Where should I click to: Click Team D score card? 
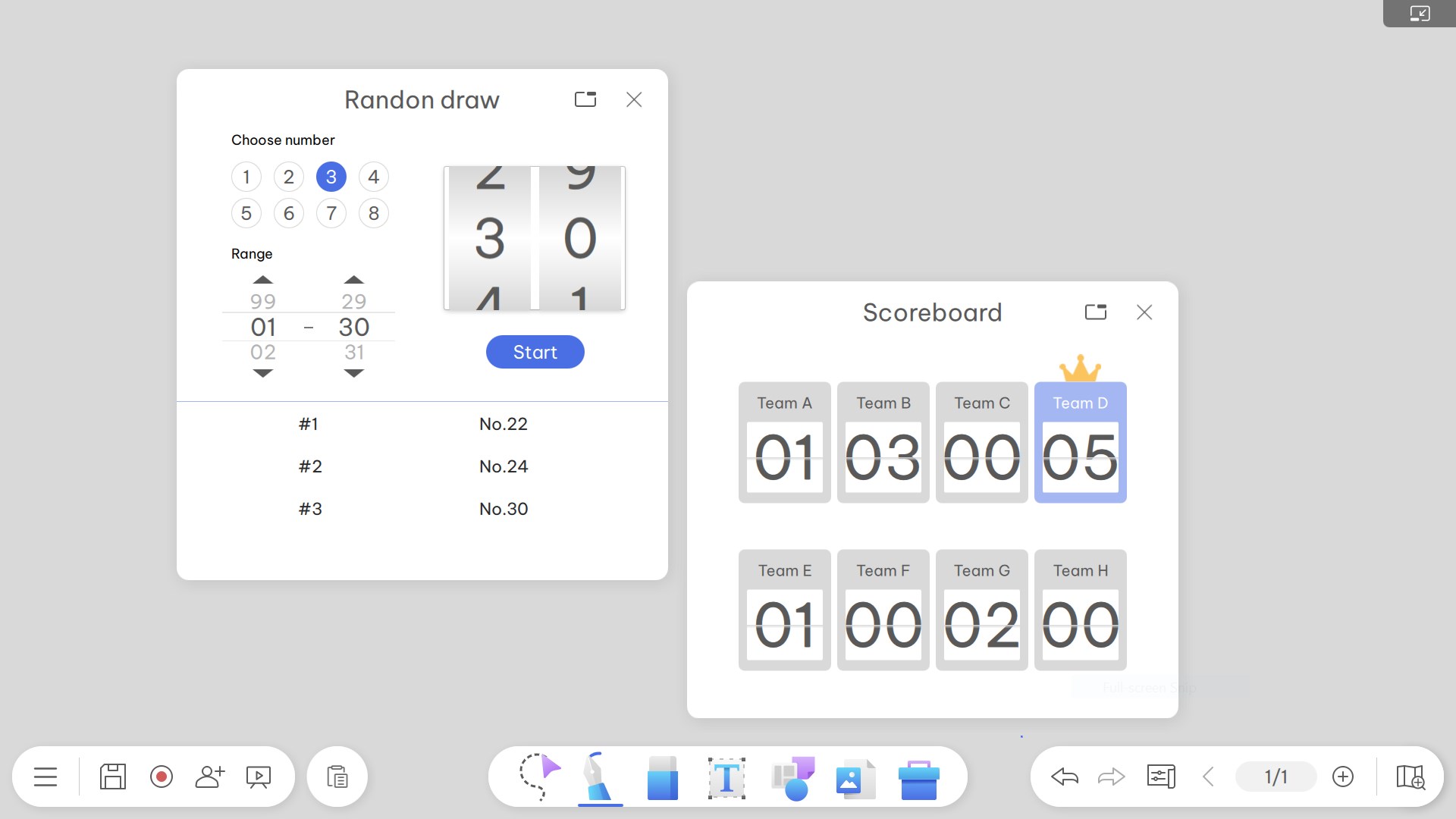point(1080,443)
